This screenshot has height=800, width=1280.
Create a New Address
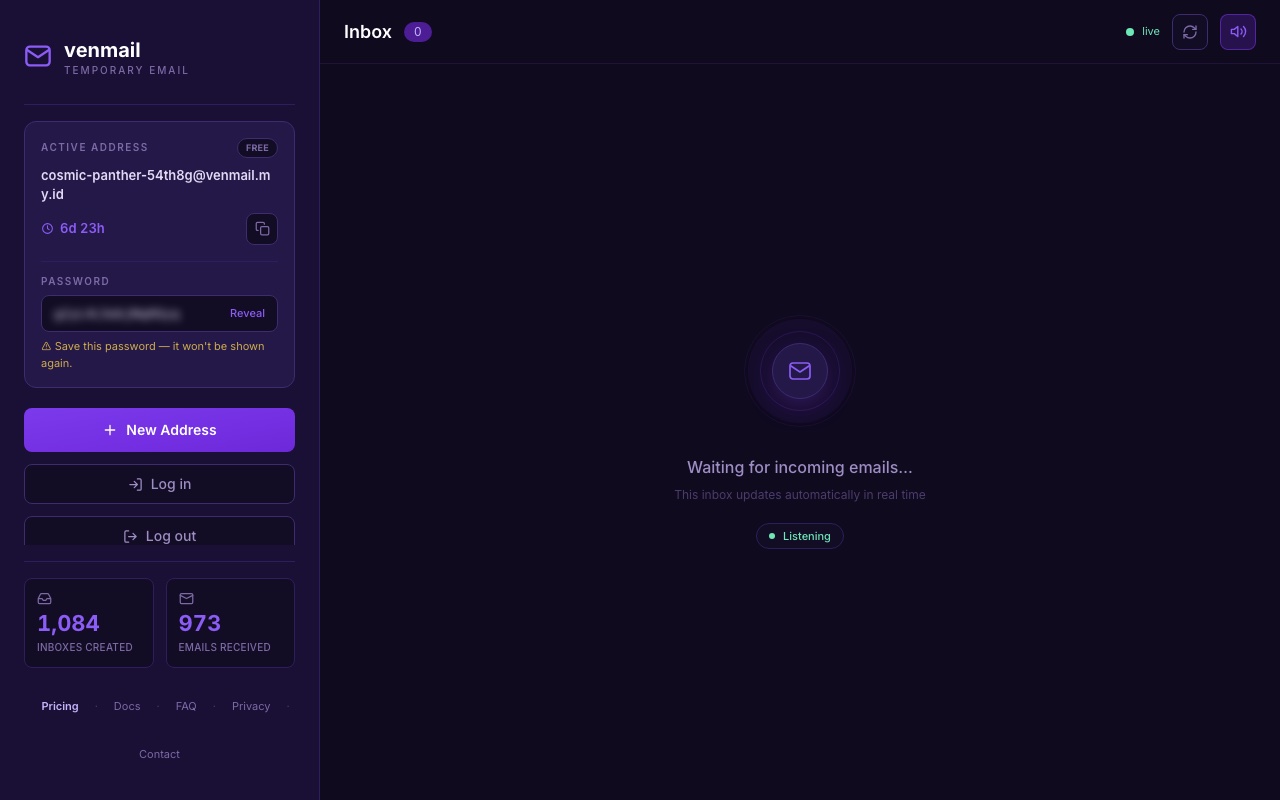tap(159, 430)
